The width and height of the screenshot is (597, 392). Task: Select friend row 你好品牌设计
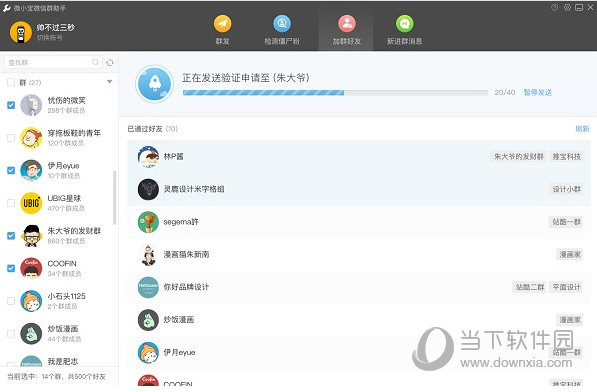(x=359, y=287)
